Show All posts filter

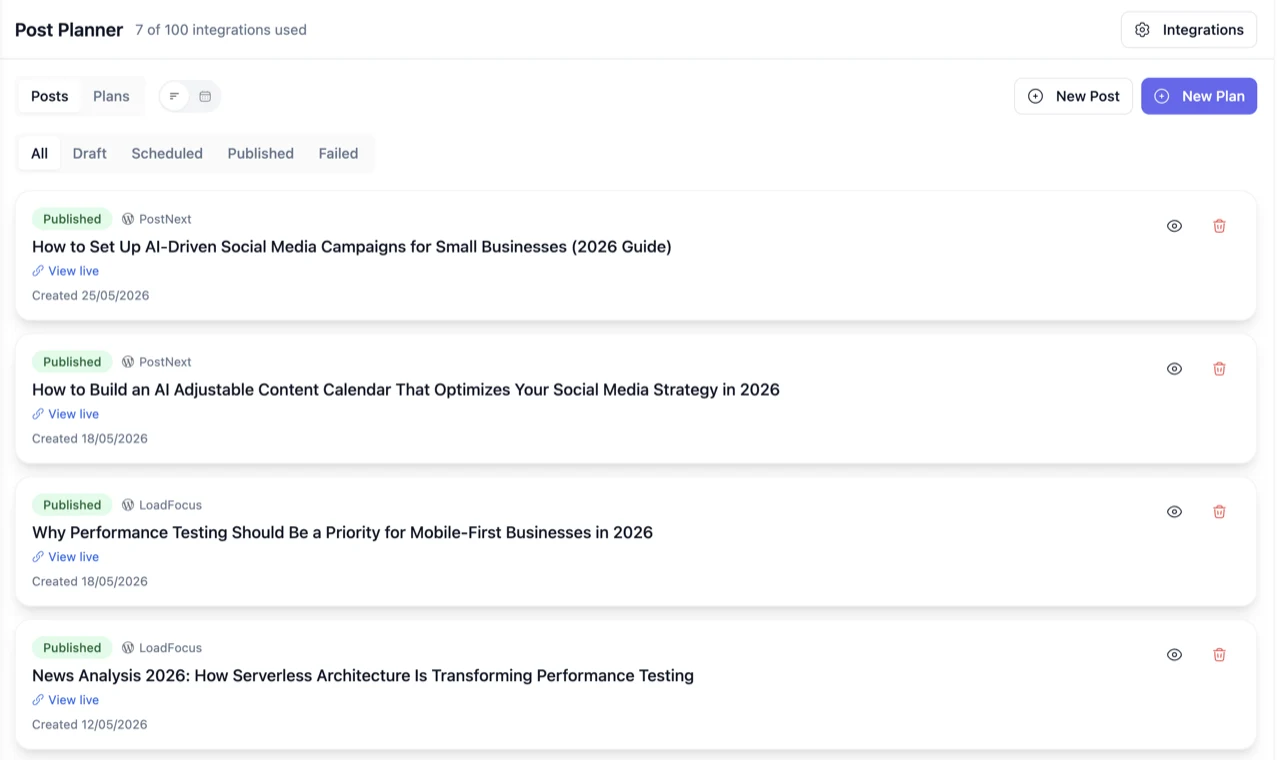pos(39,153)
